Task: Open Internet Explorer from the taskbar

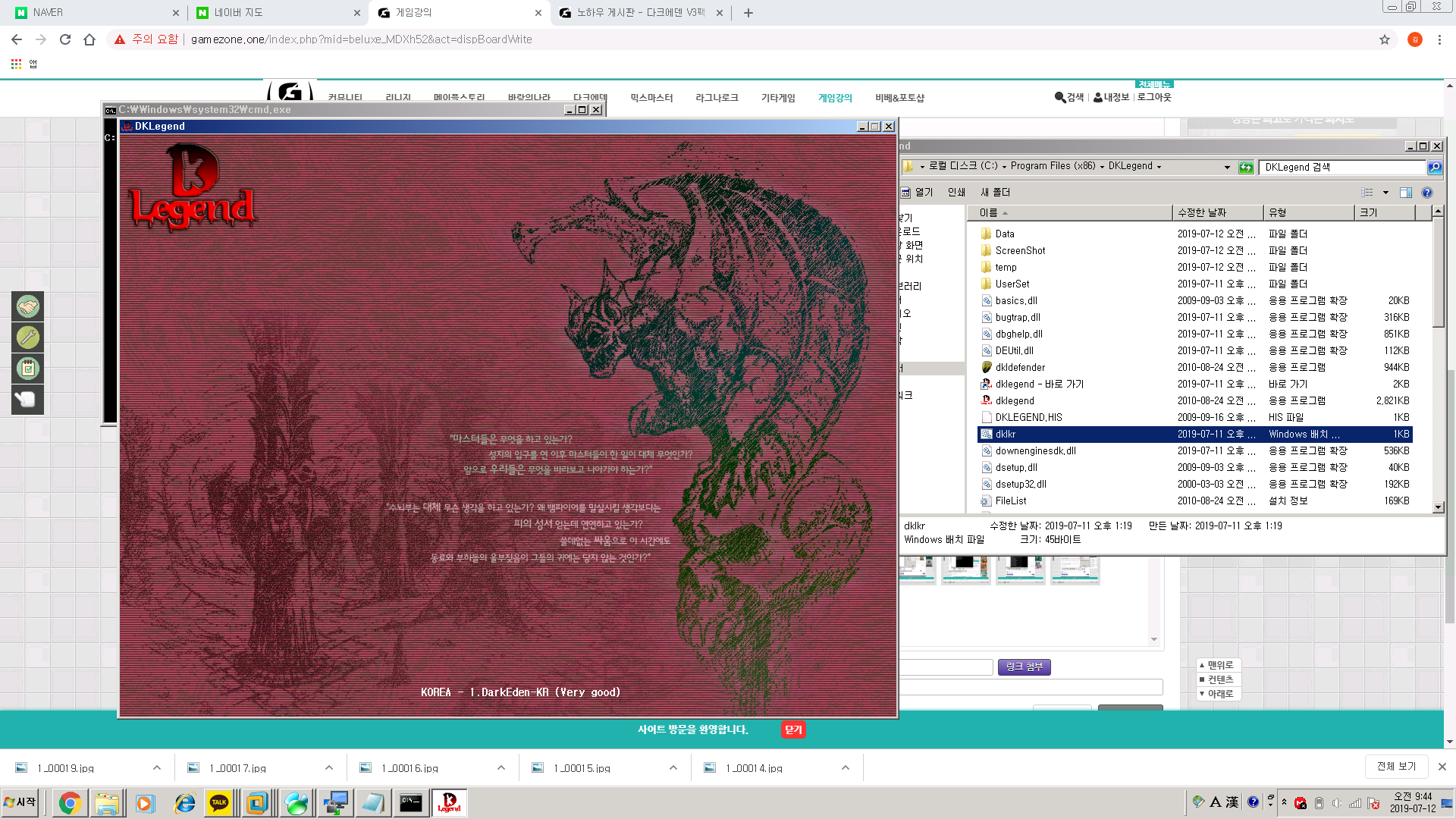Action: 184,803
